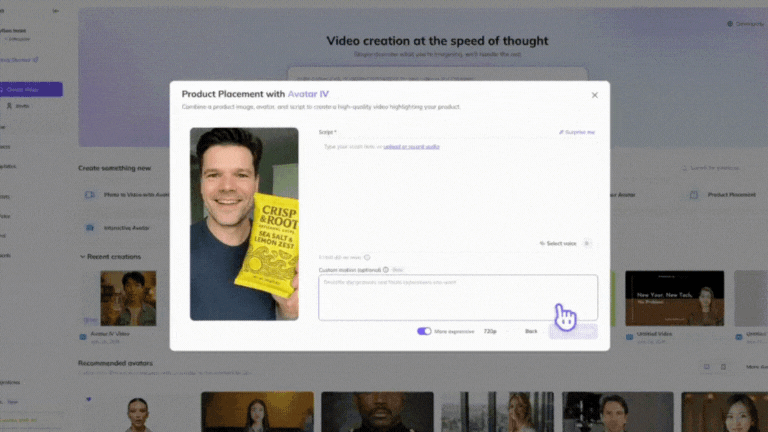Toggle the More expressive switch
Screen dimensions: 768x432
tap(424, 331)
